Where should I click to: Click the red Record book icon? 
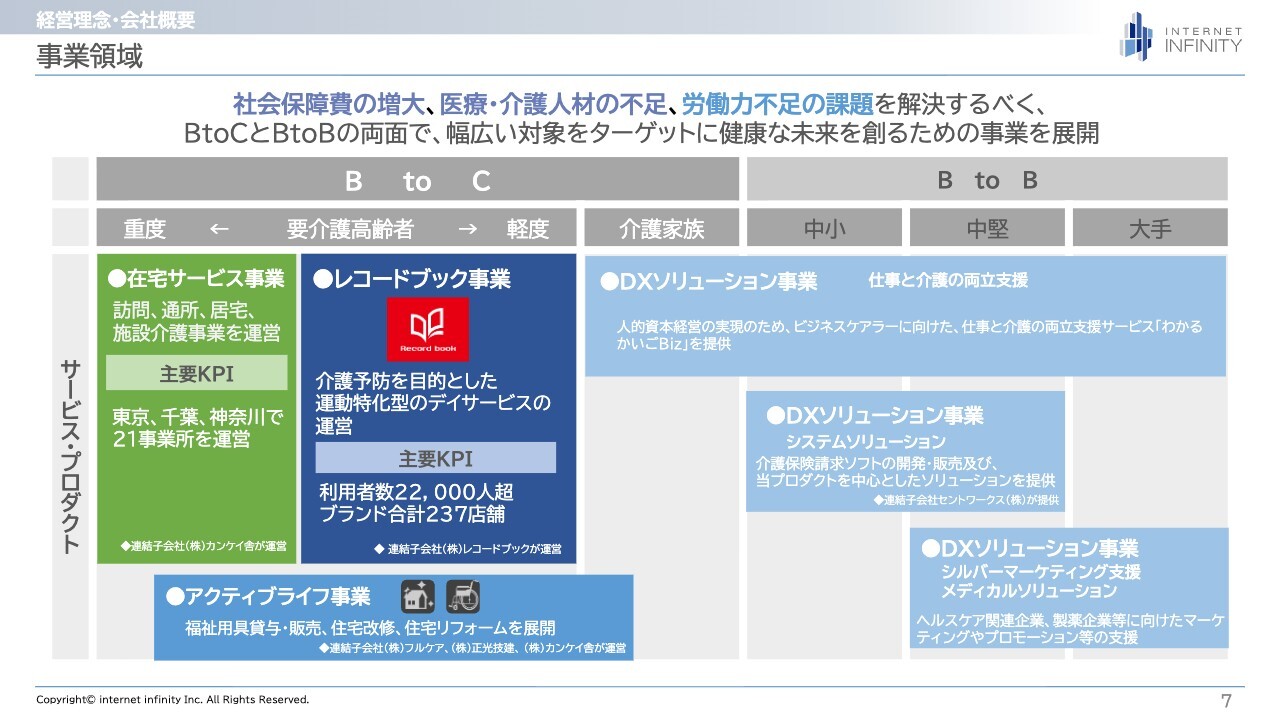point(428,329)
